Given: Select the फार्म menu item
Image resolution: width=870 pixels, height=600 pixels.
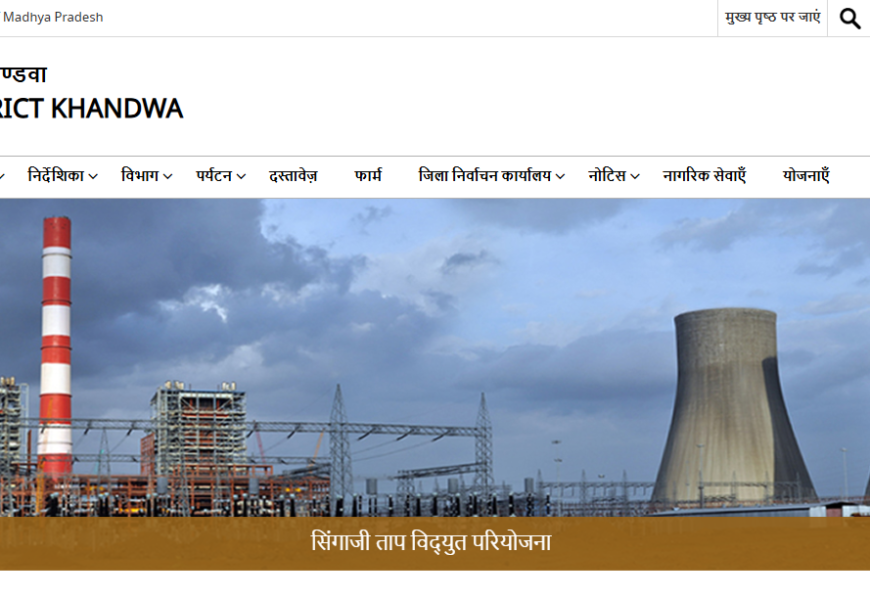Looking at the screenshot, I should coord(368,176).
